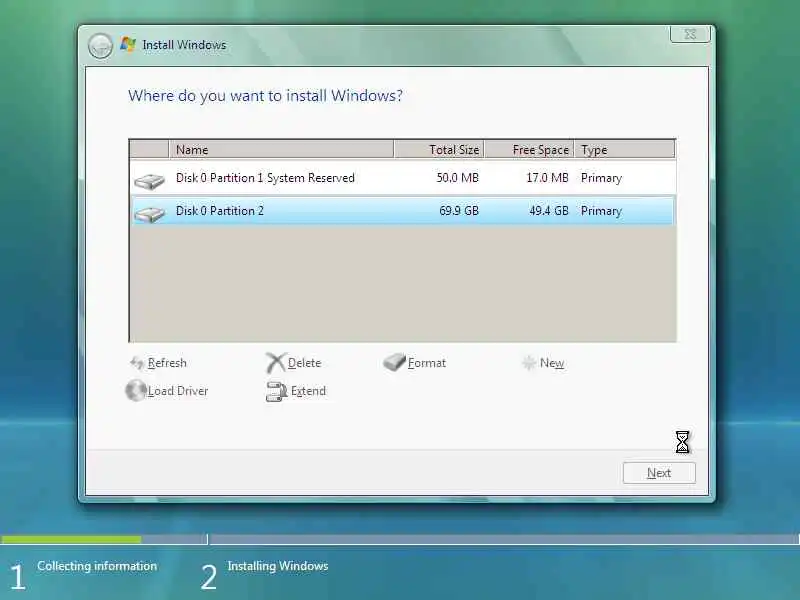
Task: Choose the Extend partition link
Action: [x=308, y=391]
